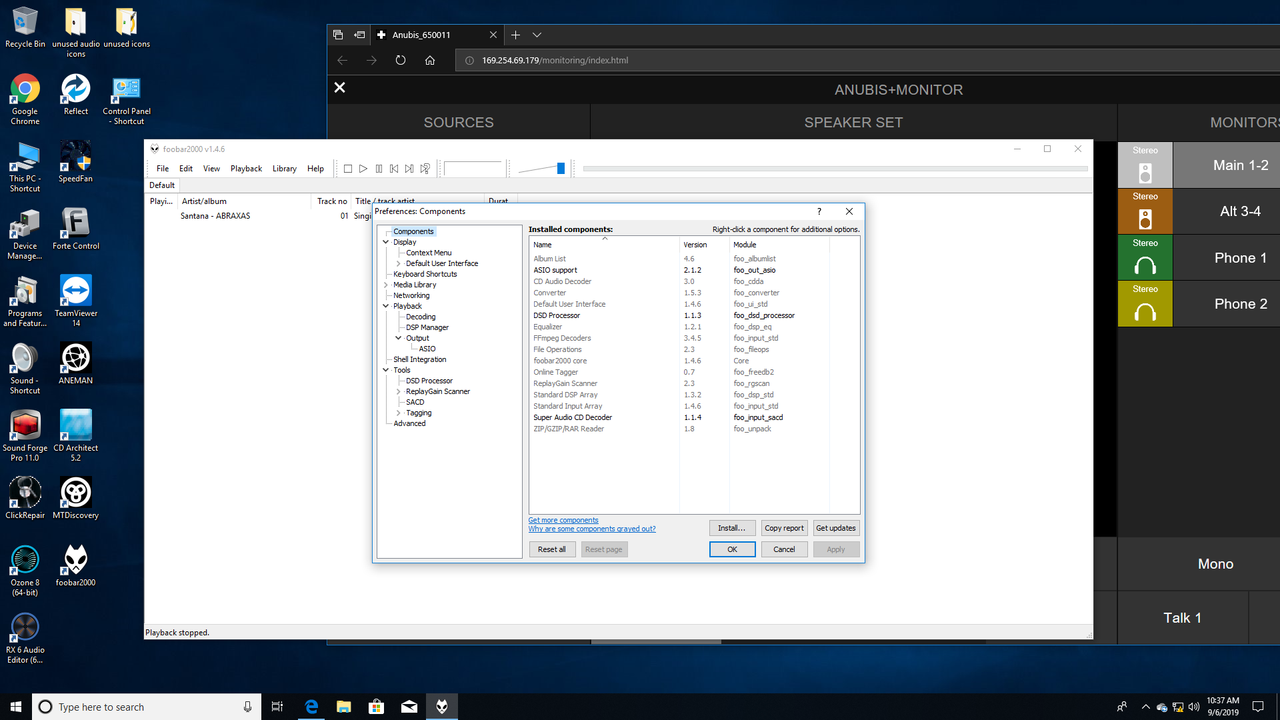Expand the Media Library tree node
Viewport: 1280px width, 720px height.
(386, 285)
